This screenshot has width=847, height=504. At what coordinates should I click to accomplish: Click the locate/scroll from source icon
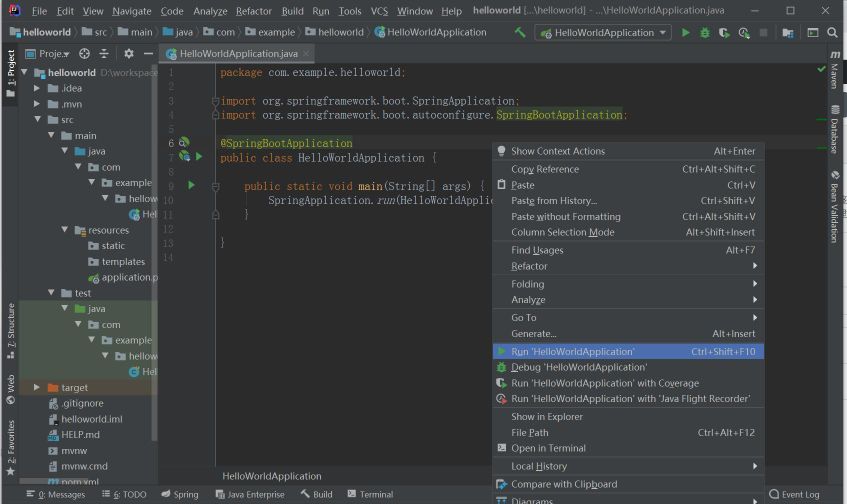pos(84,53)
